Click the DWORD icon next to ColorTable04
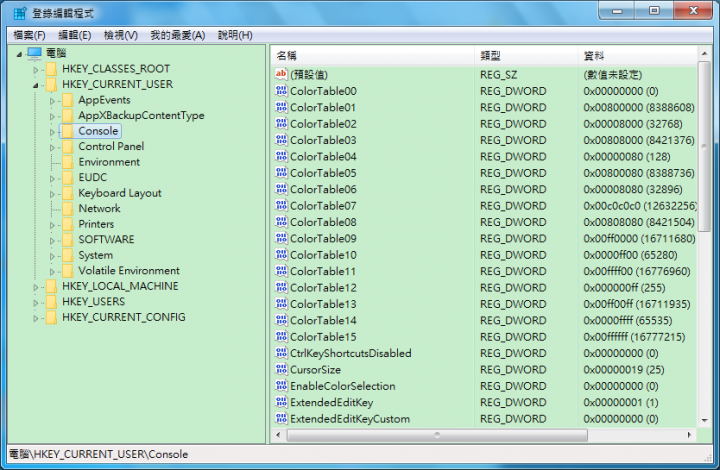 (281, 156)
